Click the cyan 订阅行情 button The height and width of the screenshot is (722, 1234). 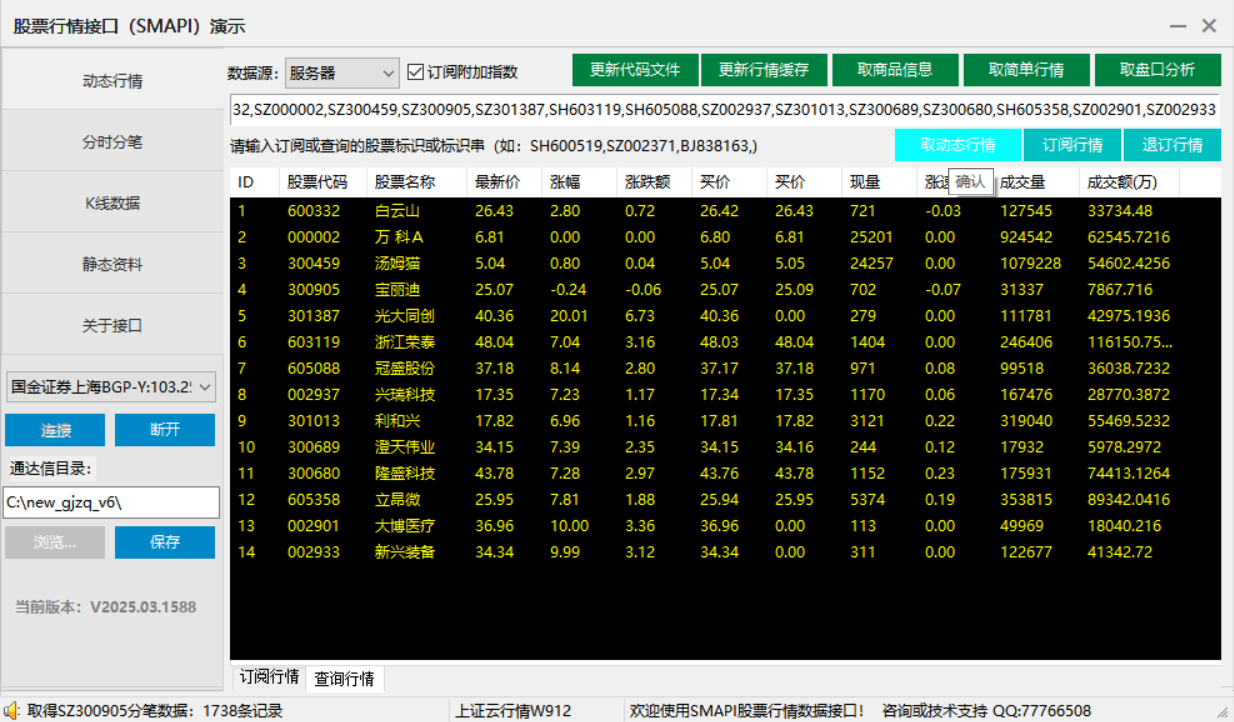point(1072,145)
